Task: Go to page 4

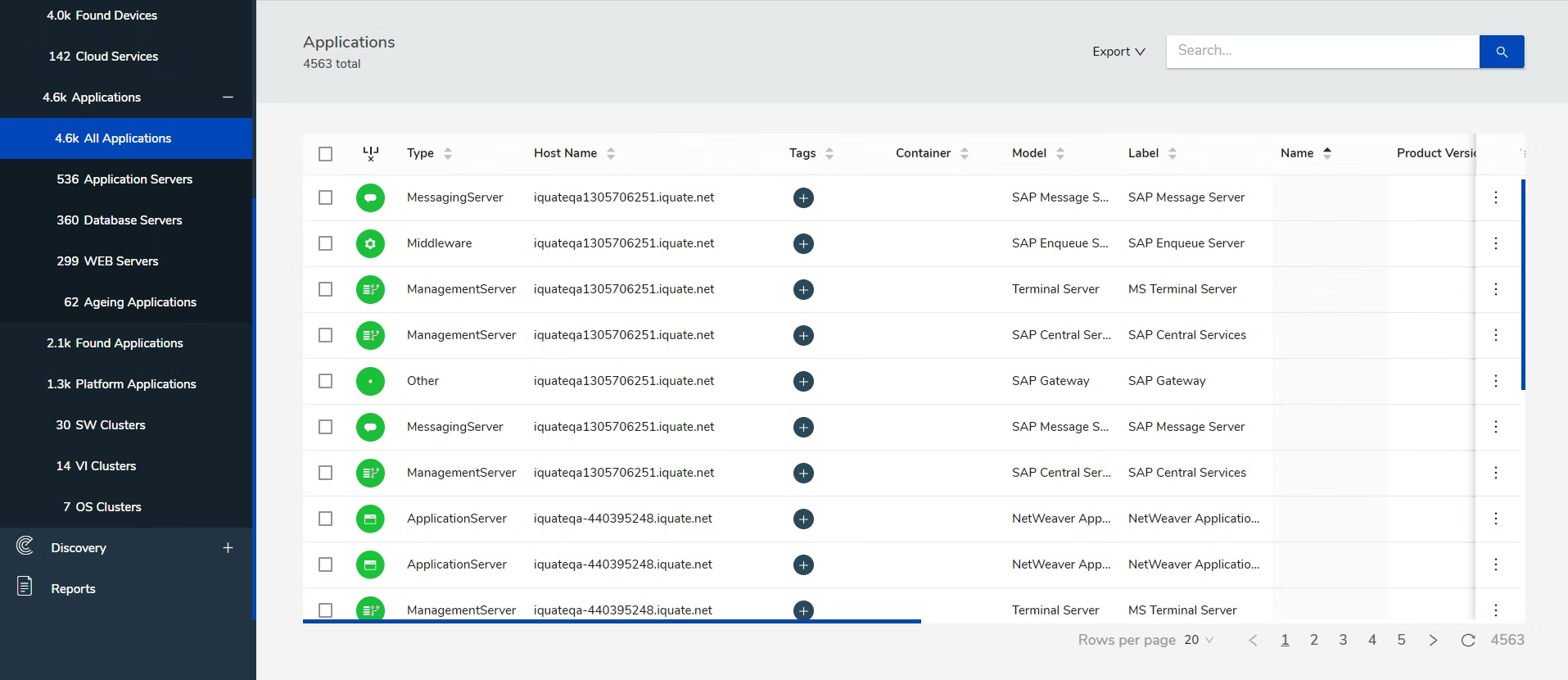Action: click(1372, 640)
